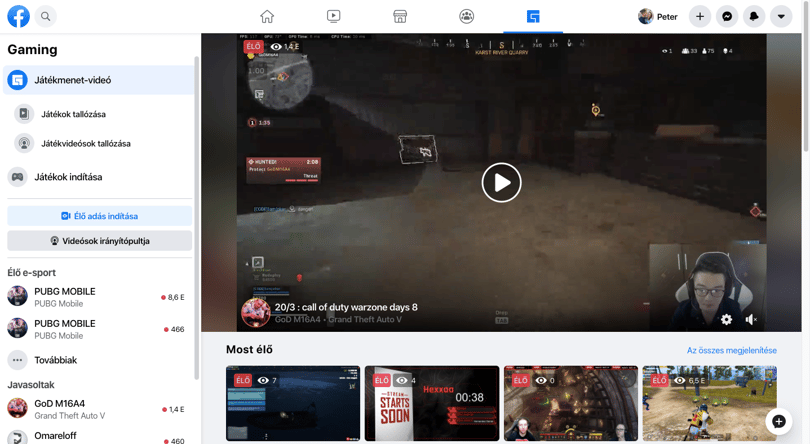Open the Facebook home logo
This screenshot has width=810, height=444.
pos(18,17)
